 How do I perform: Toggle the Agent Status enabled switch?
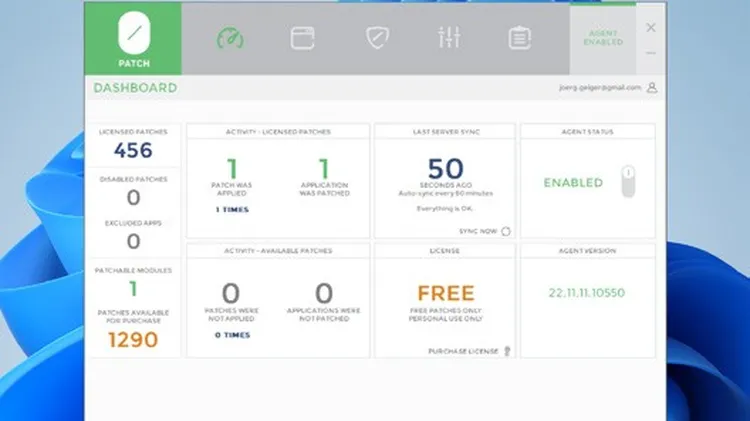pyautogui.click(x=627, y=182)
